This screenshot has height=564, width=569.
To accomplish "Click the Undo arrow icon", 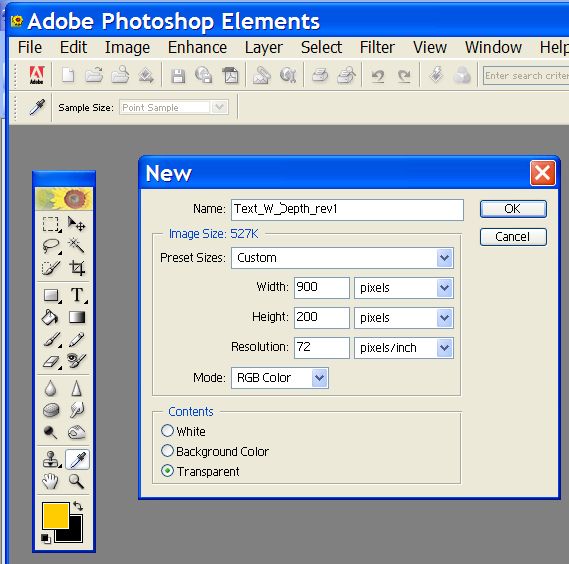I will pos(378,76).
